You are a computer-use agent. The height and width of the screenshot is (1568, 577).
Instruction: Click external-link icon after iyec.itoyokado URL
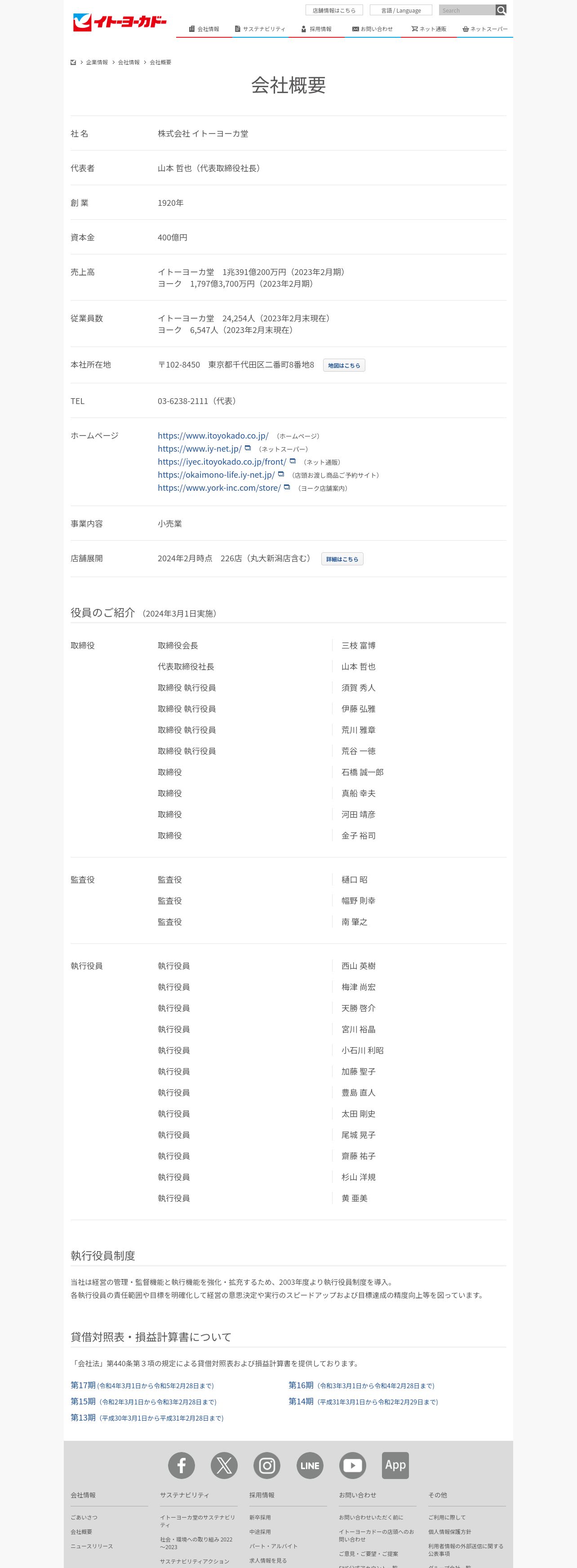293,461
